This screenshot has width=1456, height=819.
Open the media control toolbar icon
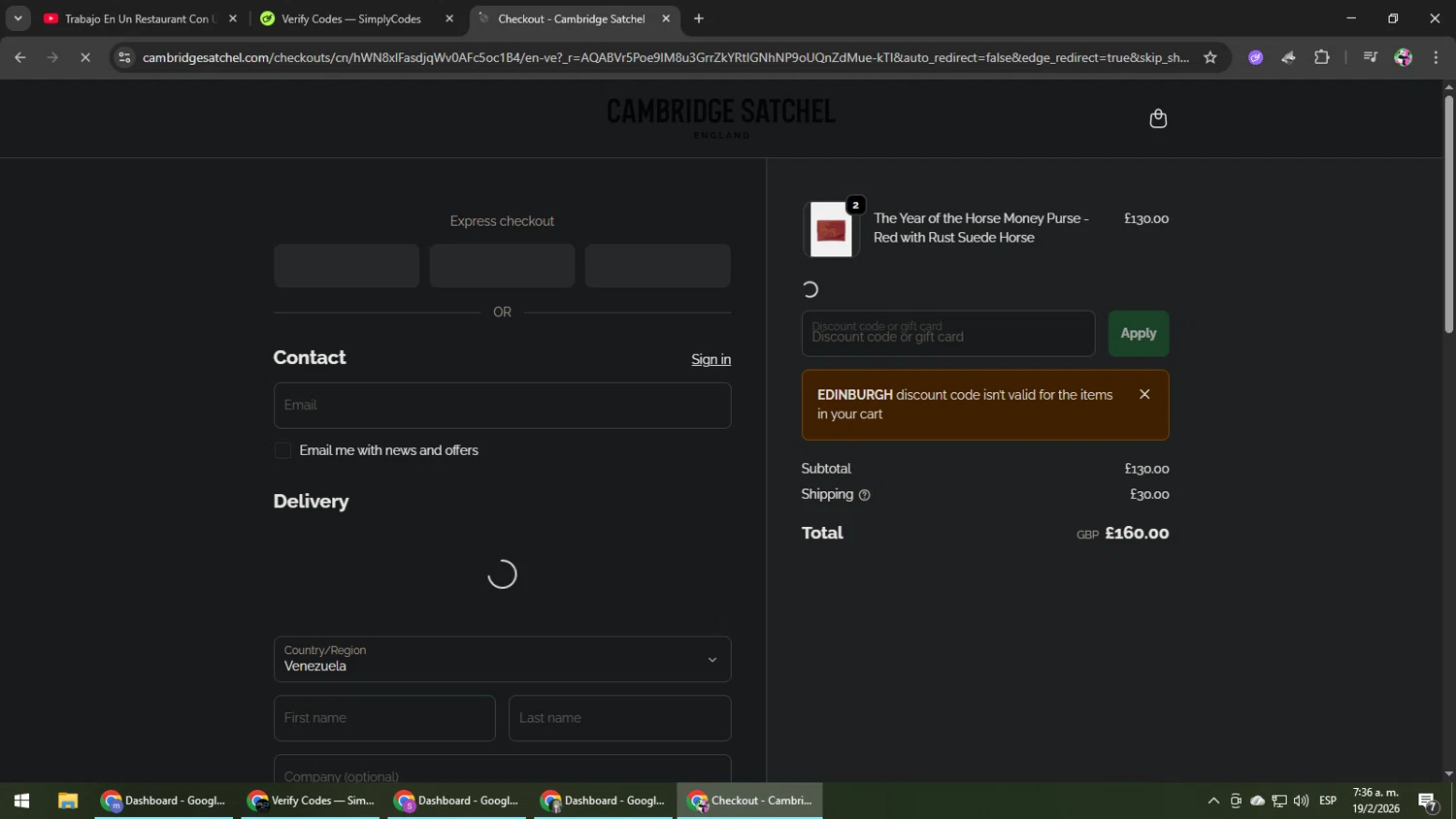pos(1370,57)
